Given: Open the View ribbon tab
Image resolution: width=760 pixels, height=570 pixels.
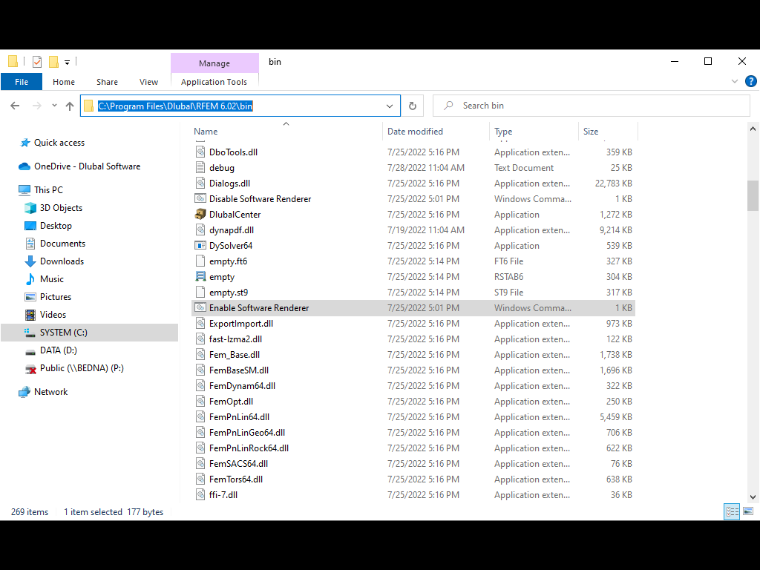Looking at the screenshot, I should click(148, 82).
